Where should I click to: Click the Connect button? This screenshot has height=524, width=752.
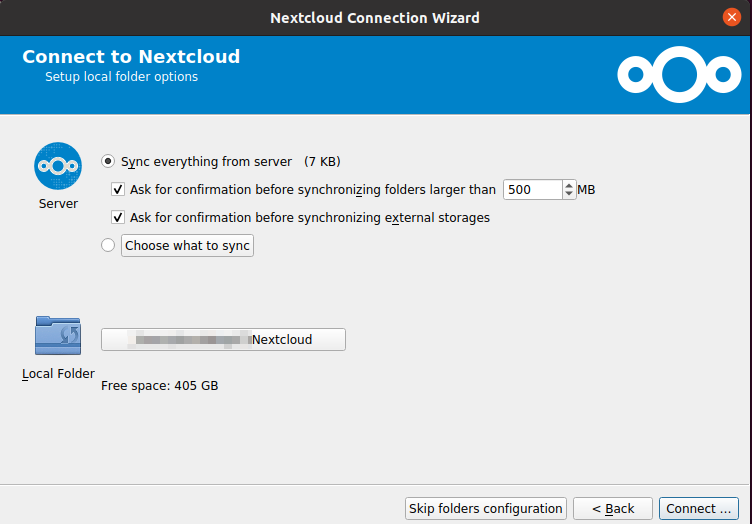pos(698,508)
